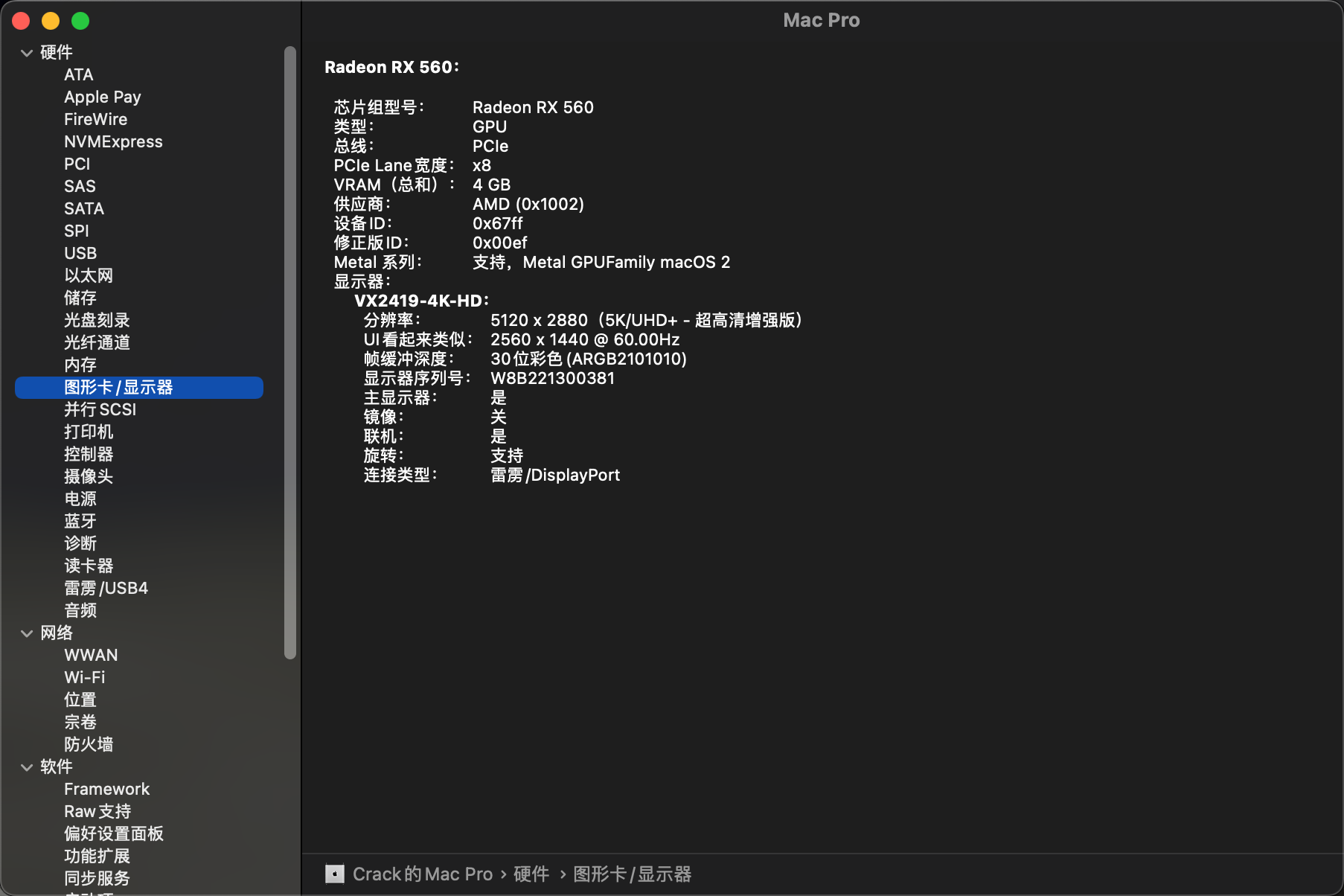Open the USB hardware entry
The height and width of the screenshot is (896, 1344).
coord(80,253)
